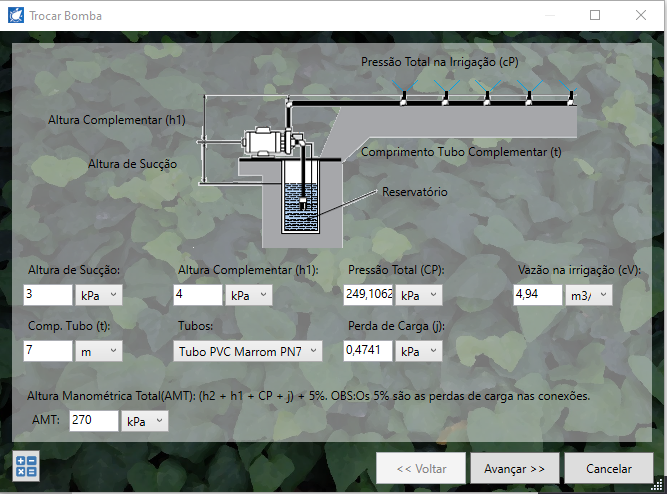
Task: Select the Vazão na irrigação value field
Action: coord(537,295)
